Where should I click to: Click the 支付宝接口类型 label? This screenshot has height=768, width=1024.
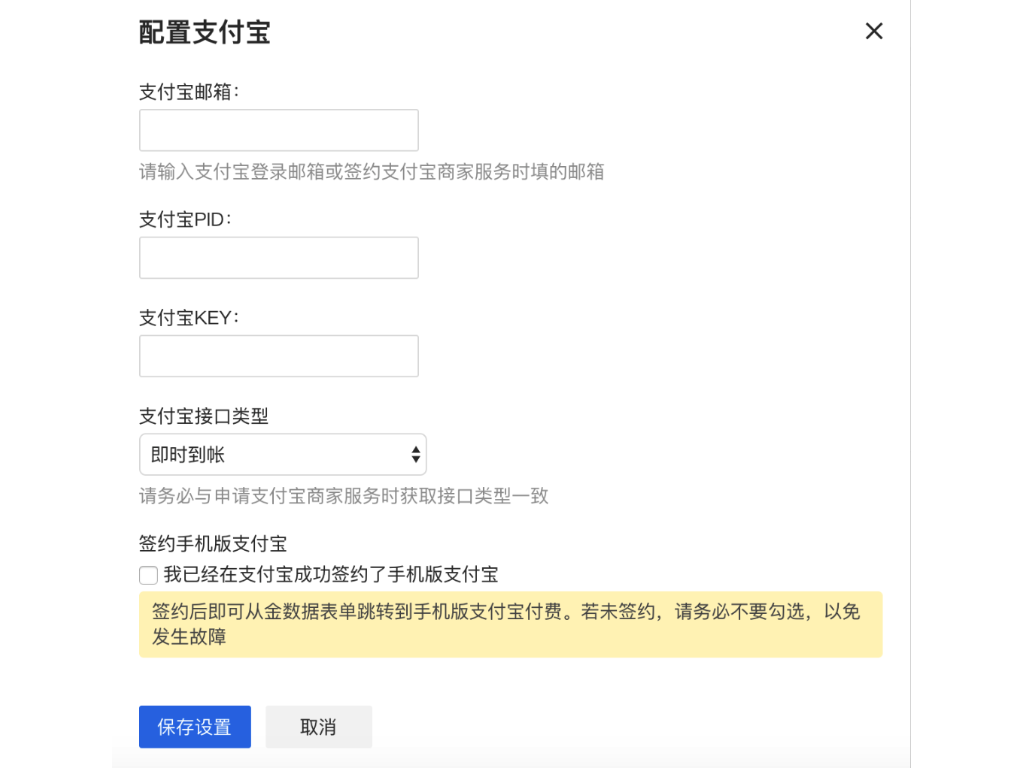pos(204,416)
